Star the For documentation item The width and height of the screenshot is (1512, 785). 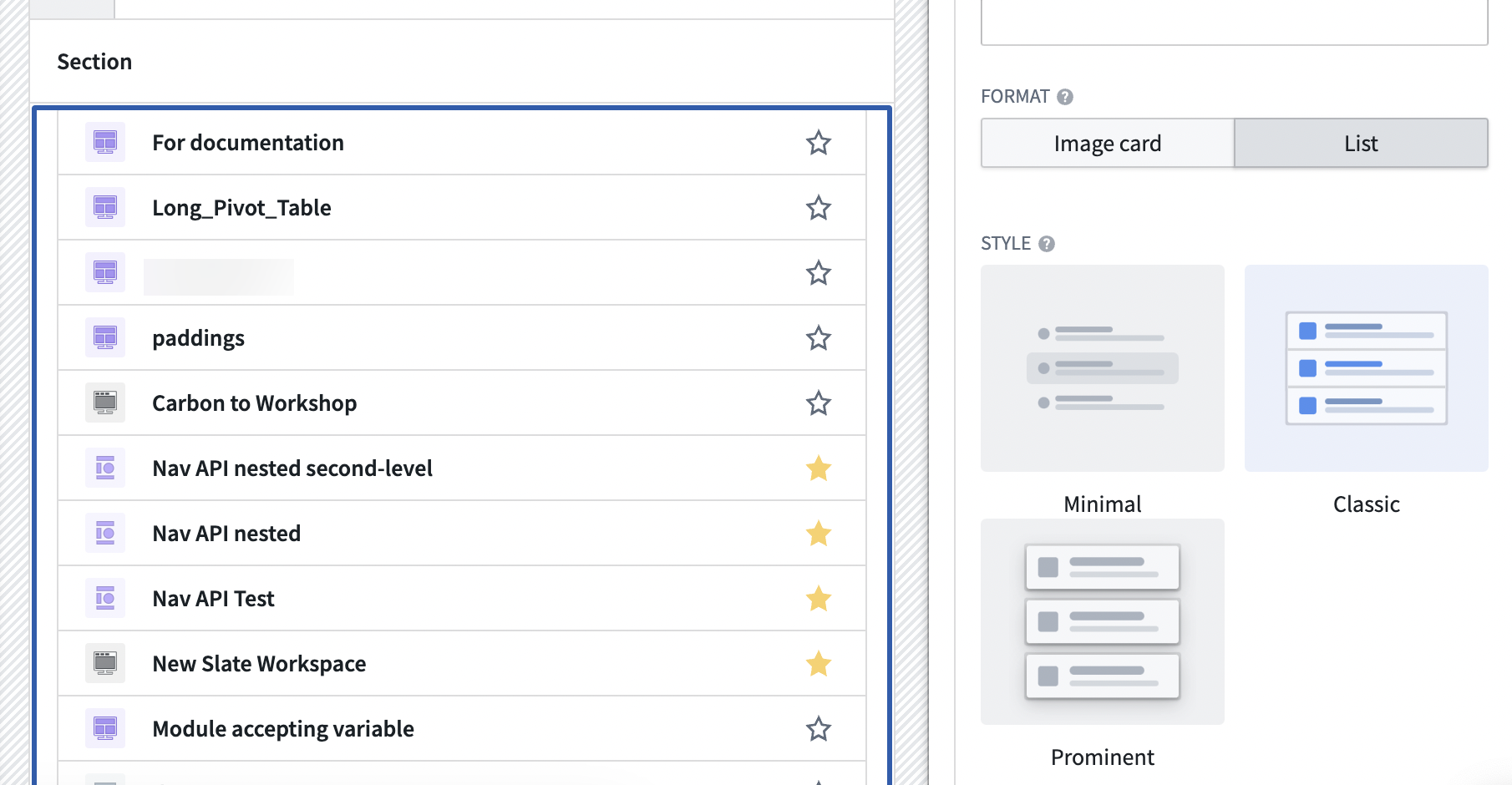pyautogui.click(x=818, y=143)
